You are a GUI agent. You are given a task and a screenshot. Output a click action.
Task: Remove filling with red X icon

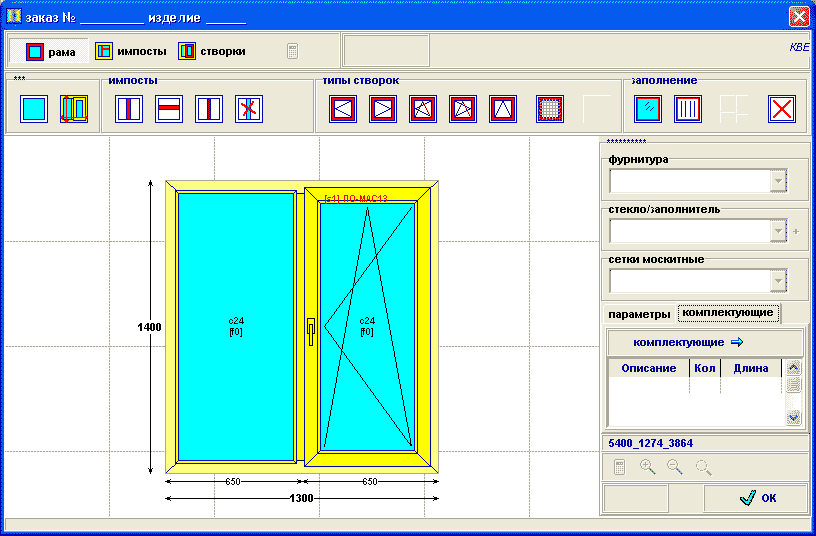[x=782, y=109]
